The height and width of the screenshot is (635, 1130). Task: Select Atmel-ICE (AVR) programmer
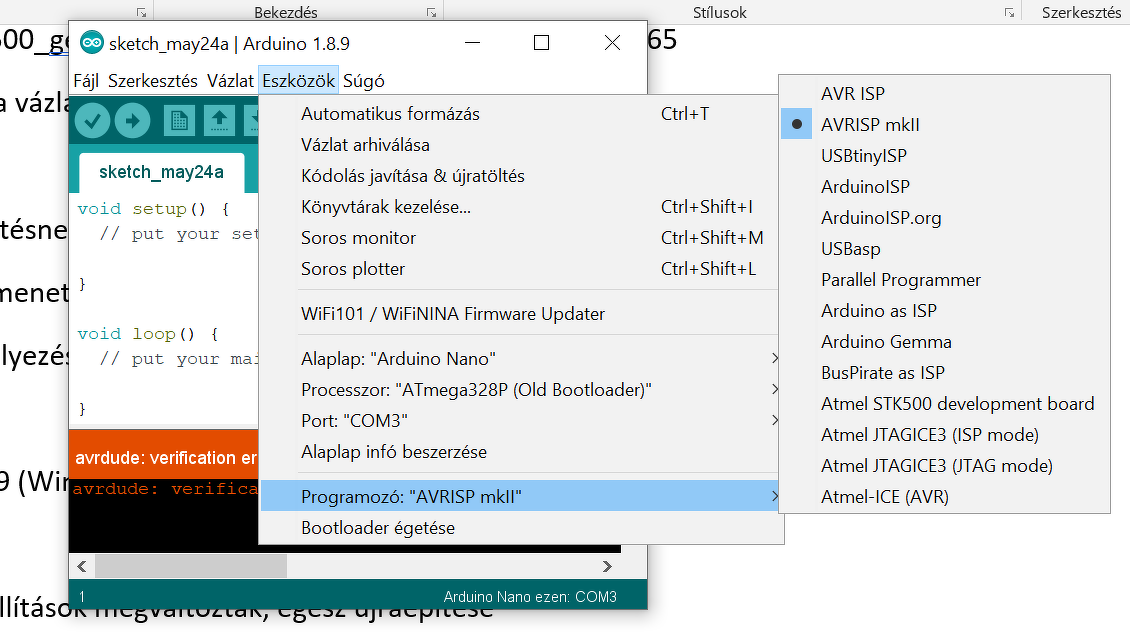tap(944, 497)
